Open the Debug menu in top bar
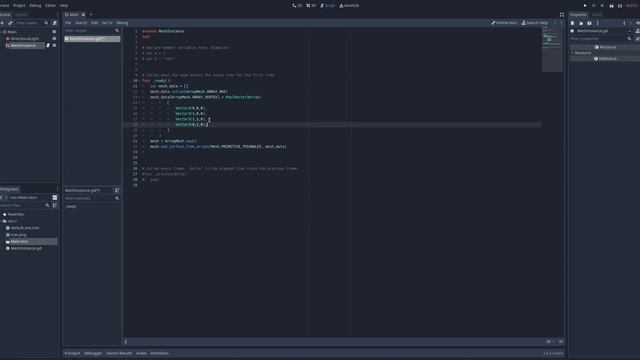This screenshot has height=360, width=640. click(x=35, y=6)
